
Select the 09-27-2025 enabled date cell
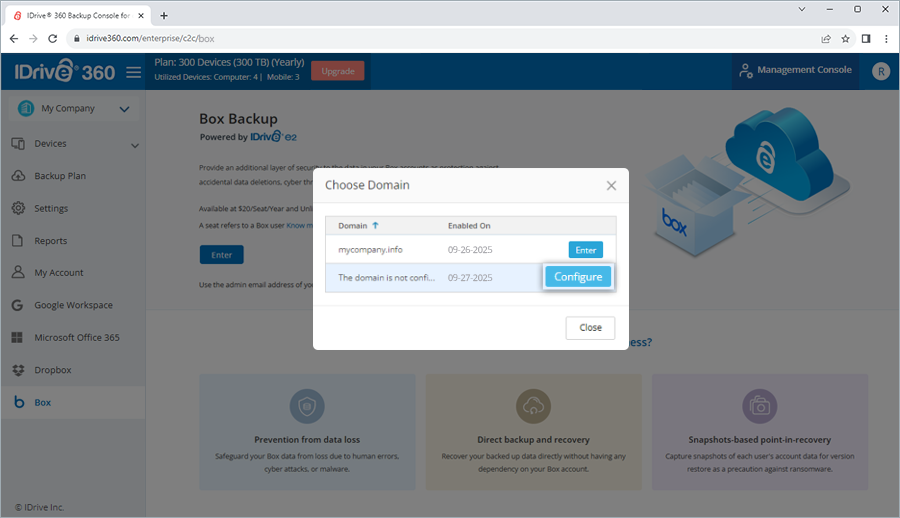[470, 278]
